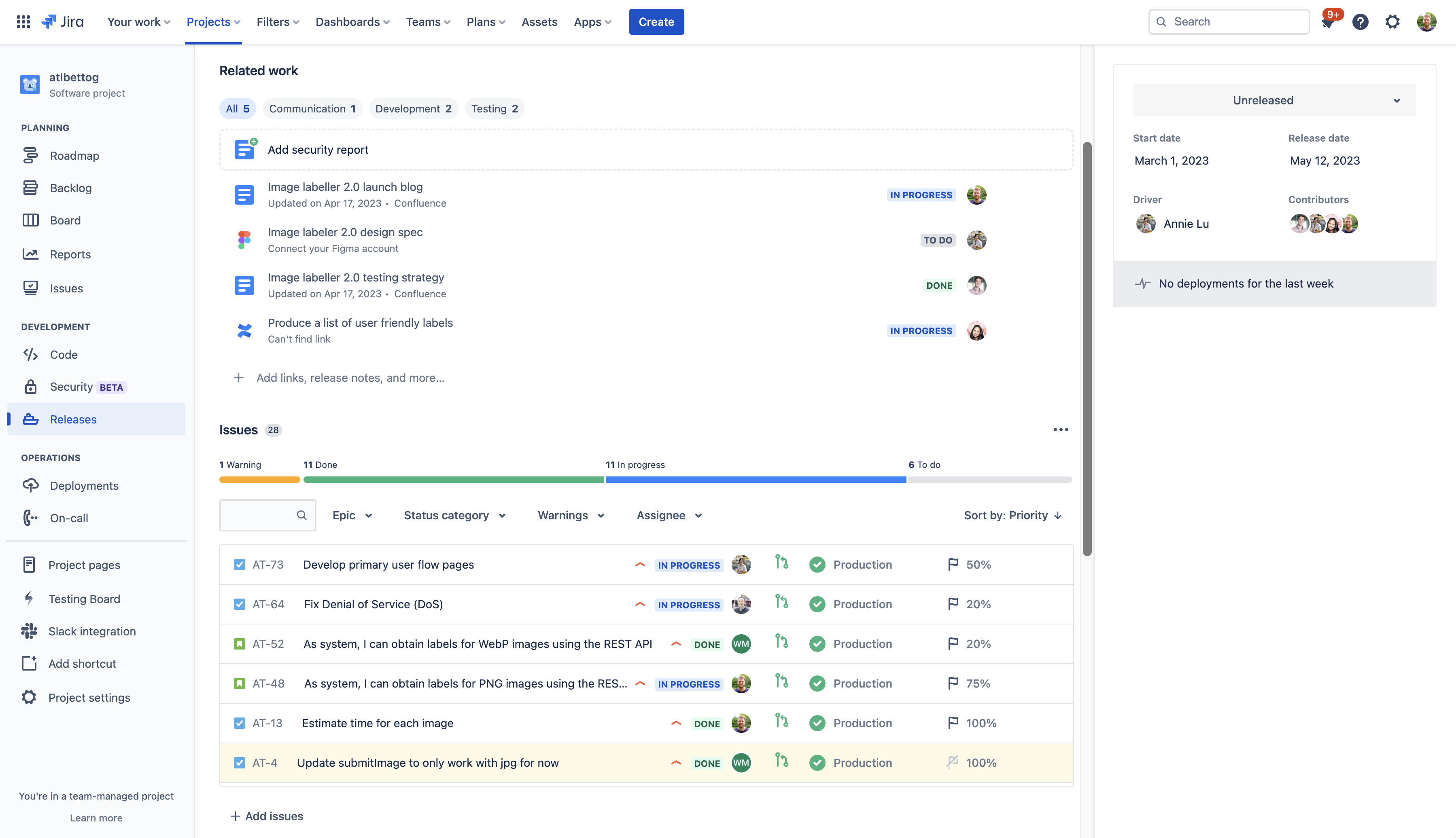This screenshot has width=1456, height=838.
Task: Open the Dashboards menu
Action: [352, 22]
